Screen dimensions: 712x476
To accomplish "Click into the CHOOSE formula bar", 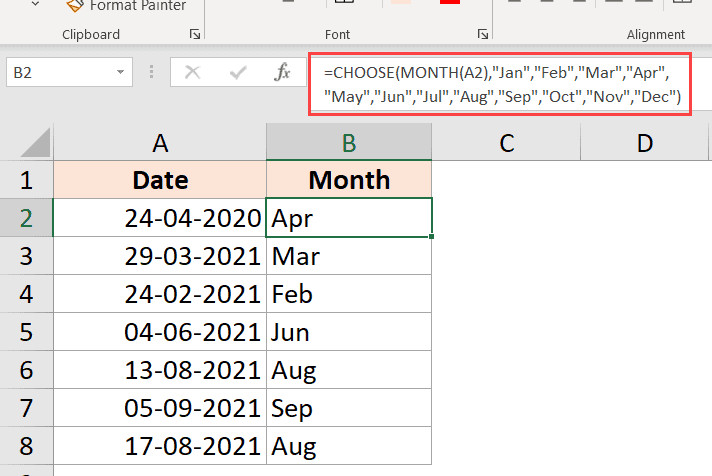I will click(x=500, y=84).
